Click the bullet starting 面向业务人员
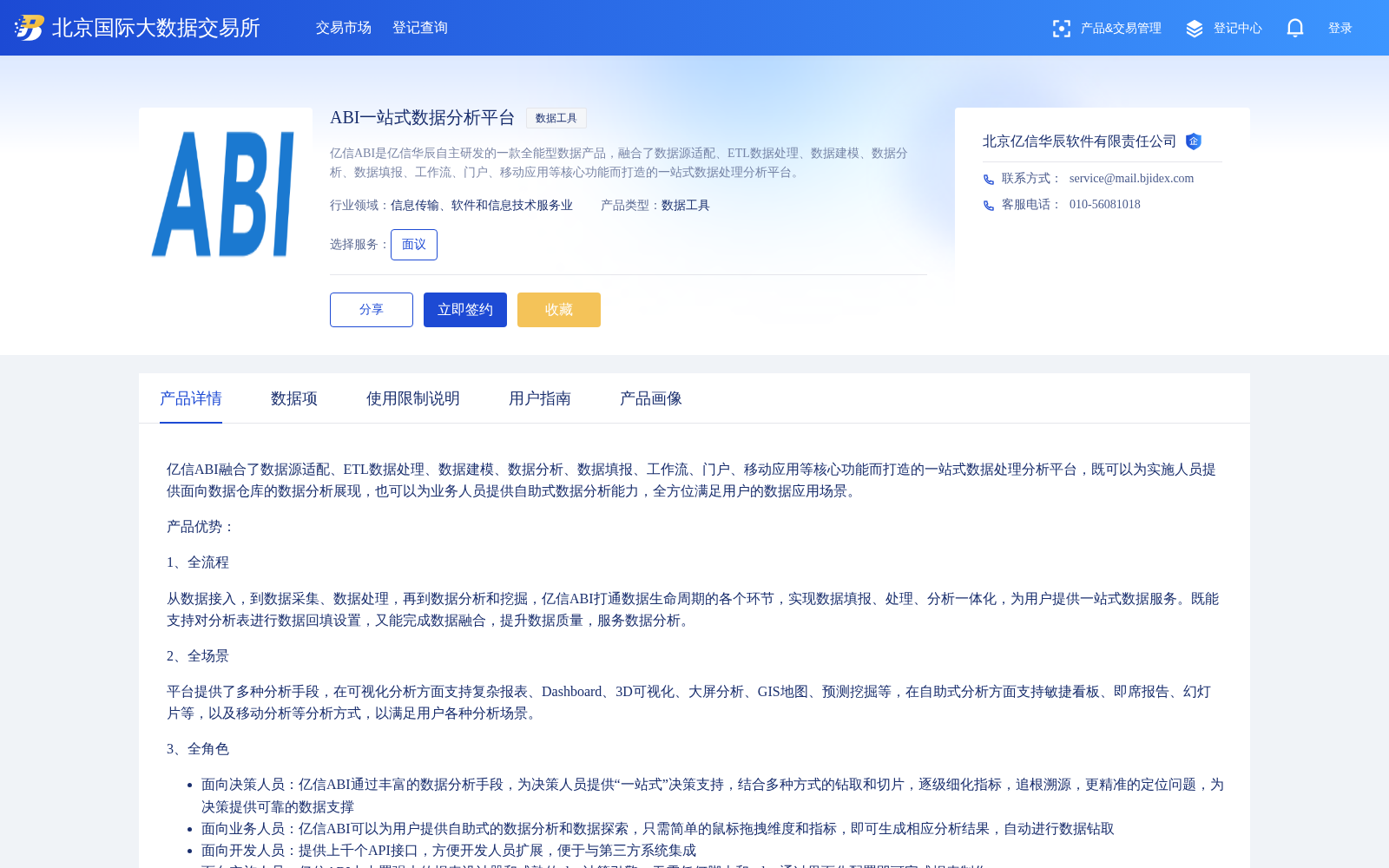The image size is (1389, 868). (658, 829)
